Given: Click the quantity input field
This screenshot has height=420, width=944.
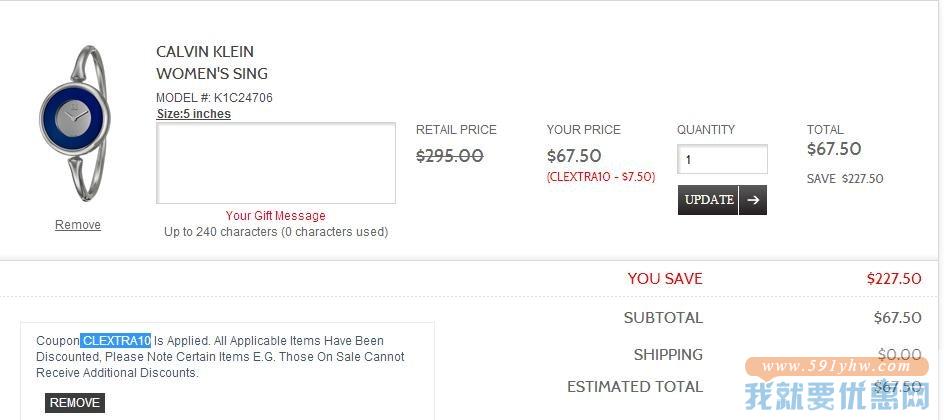Looking at the screenshot, I should click(722, 159).
